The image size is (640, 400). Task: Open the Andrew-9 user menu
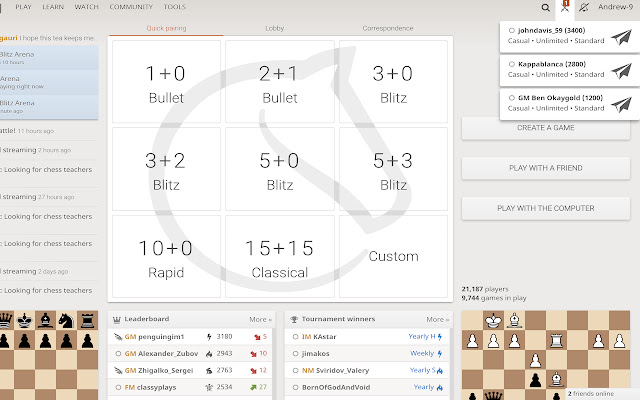click(x=616, y=7)
